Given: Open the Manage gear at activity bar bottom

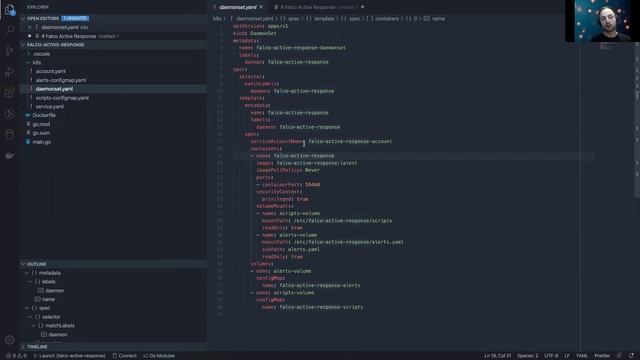Looking at the screenshot, I should pyautogui.click(x=9, y=340).
